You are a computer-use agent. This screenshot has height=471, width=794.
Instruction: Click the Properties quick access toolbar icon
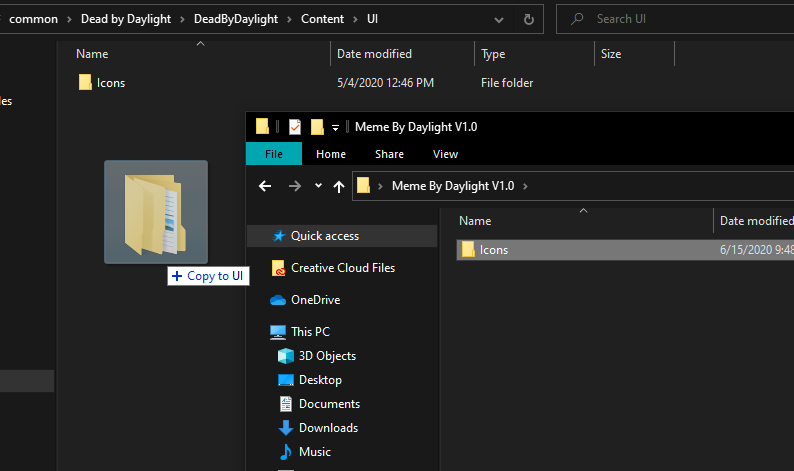(x=295, y=127)
